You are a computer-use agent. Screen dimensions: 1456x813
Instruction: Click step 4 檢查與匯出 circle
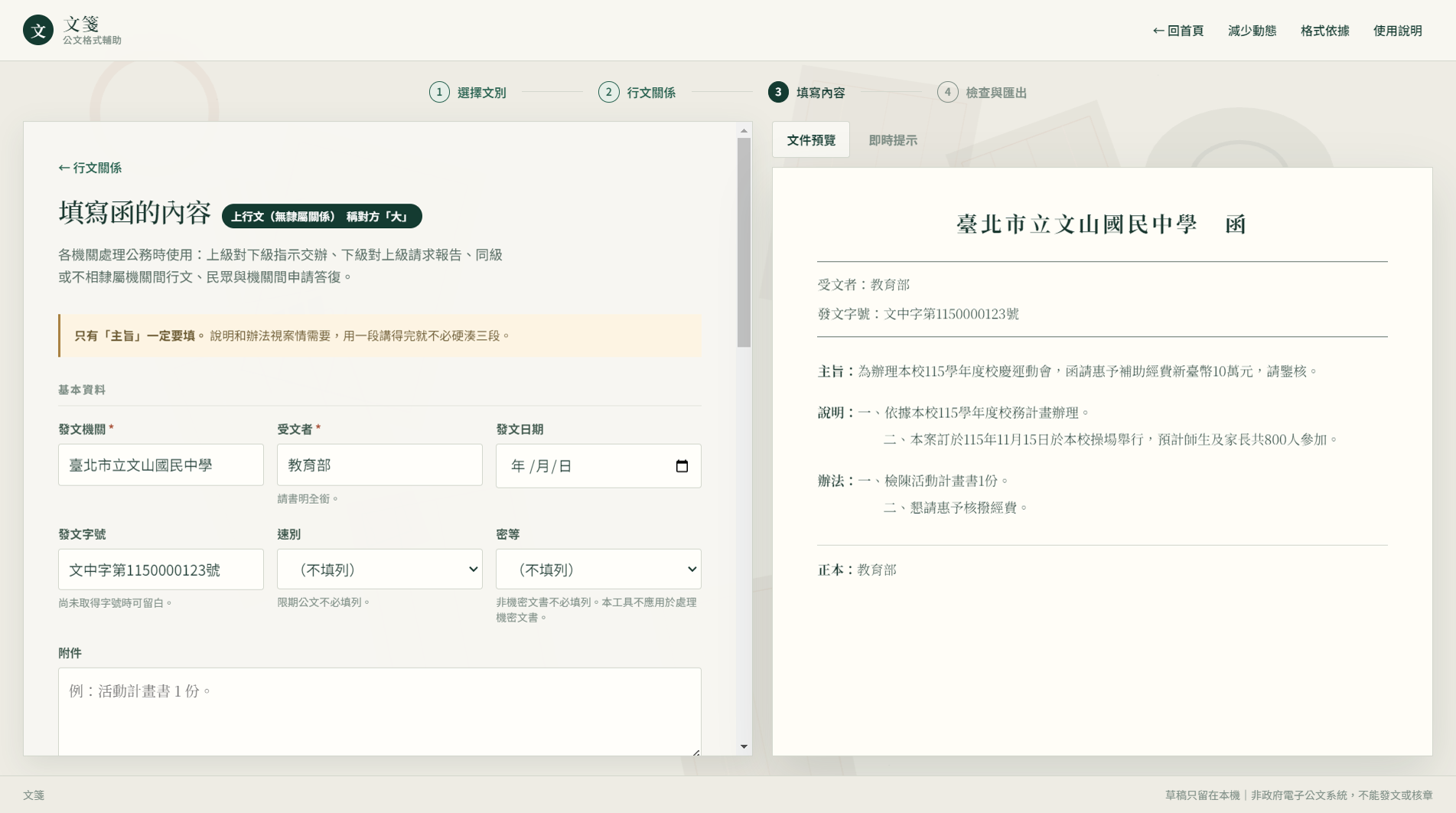click(x=948, y=93)
